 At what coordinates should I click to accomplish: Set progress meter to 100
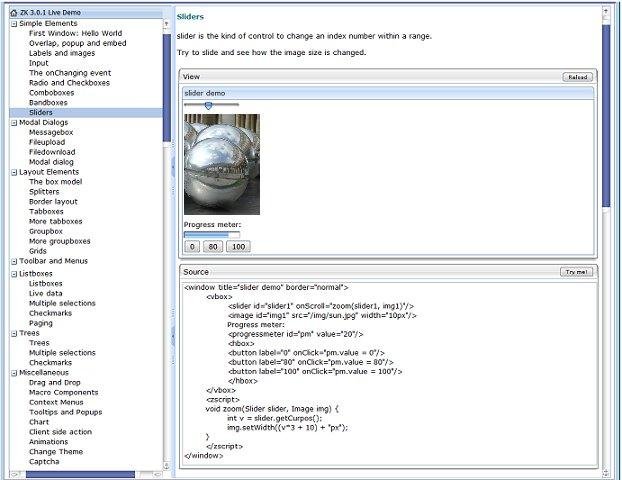point(238,247)
